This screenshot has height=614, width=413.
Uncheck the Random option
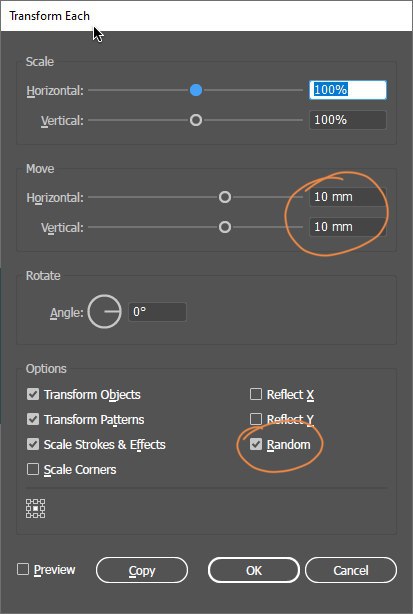pos(256,444)
